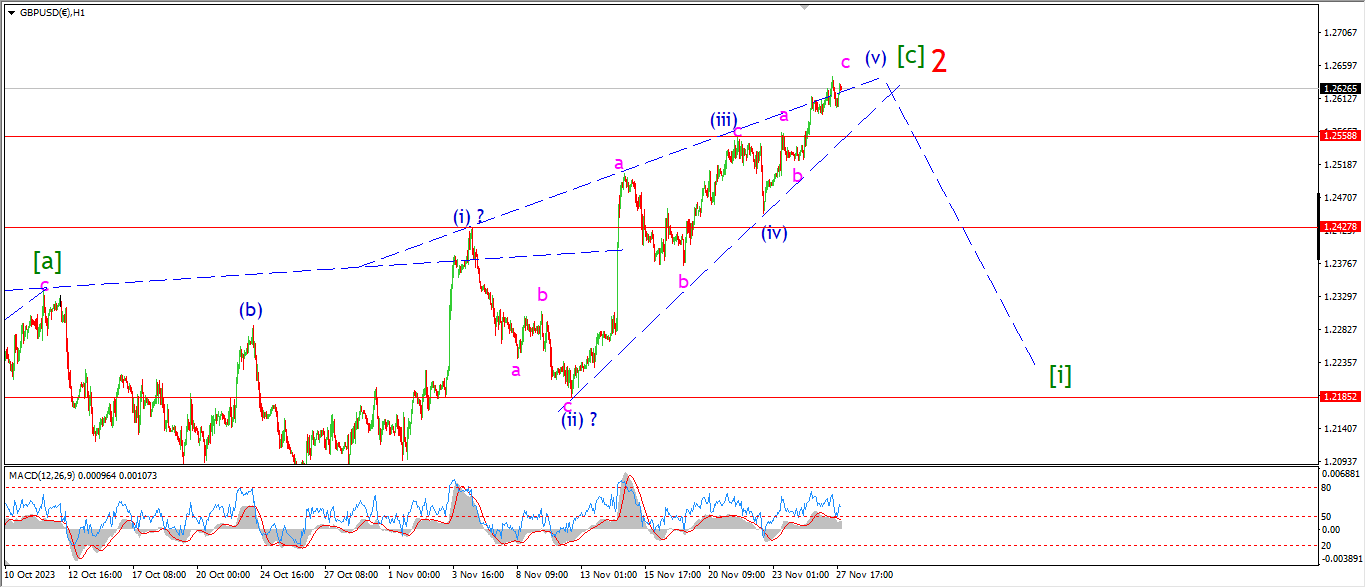The height and width of the screenshot is (588, 1366).
Task: Select the blue (ii) ? wave label
Action: [579, 420]
